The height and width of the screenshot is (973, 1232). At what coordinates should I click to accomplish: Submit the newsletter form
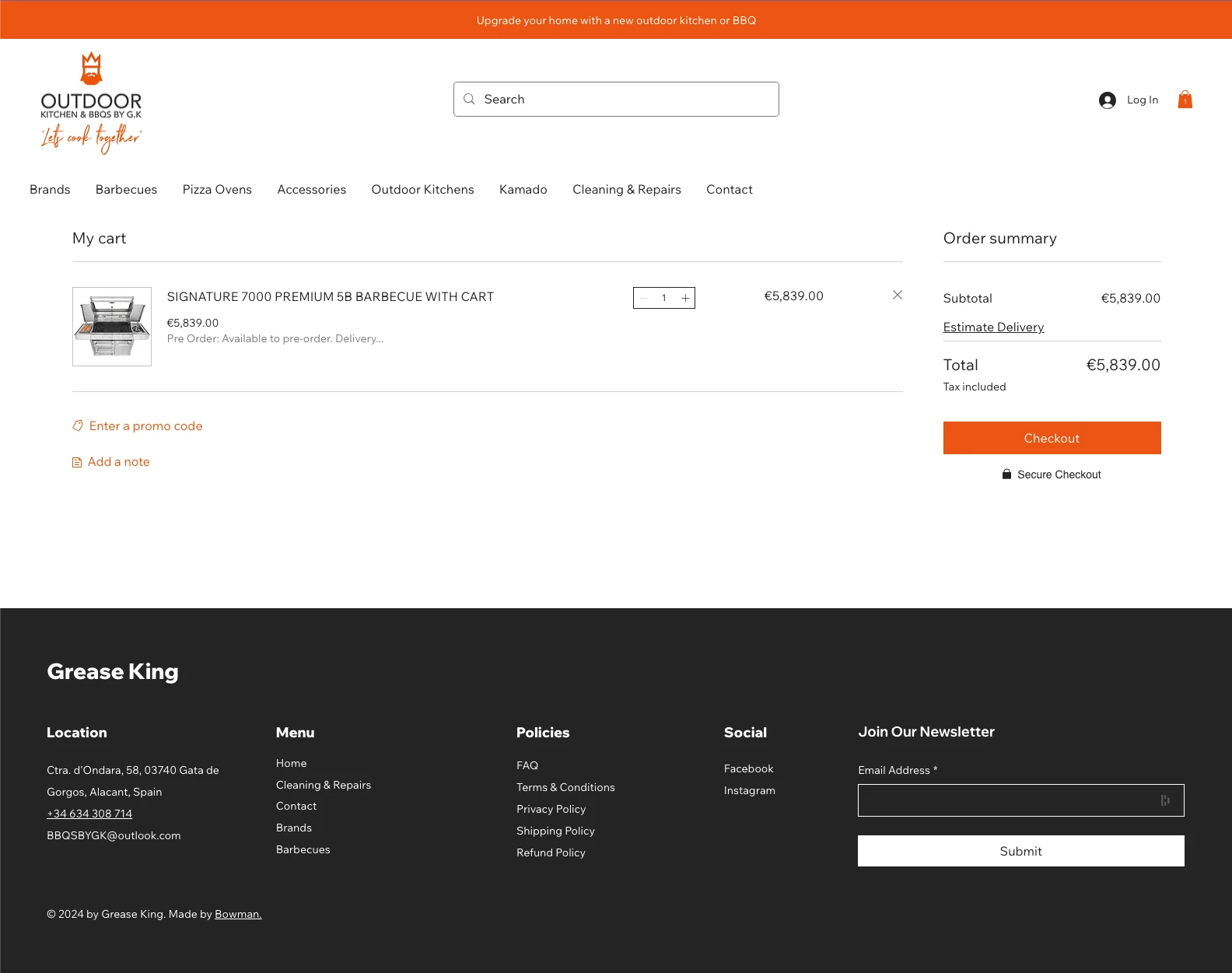pyautogui.click(x=1020, y=851)
